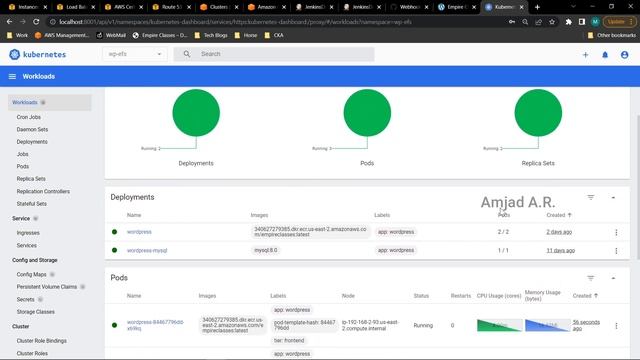640x360 pixels.
Task: Click the pod memory usage blue chart
Action: pos(547,325)
